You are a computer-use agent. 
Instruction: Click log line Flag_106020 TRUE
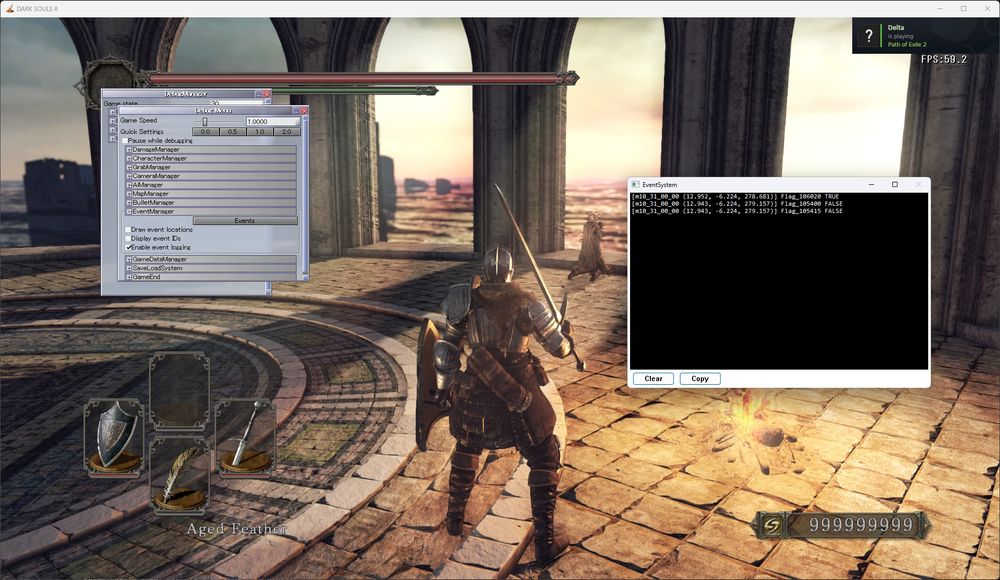pyautogui.click(x=735, y=197)
